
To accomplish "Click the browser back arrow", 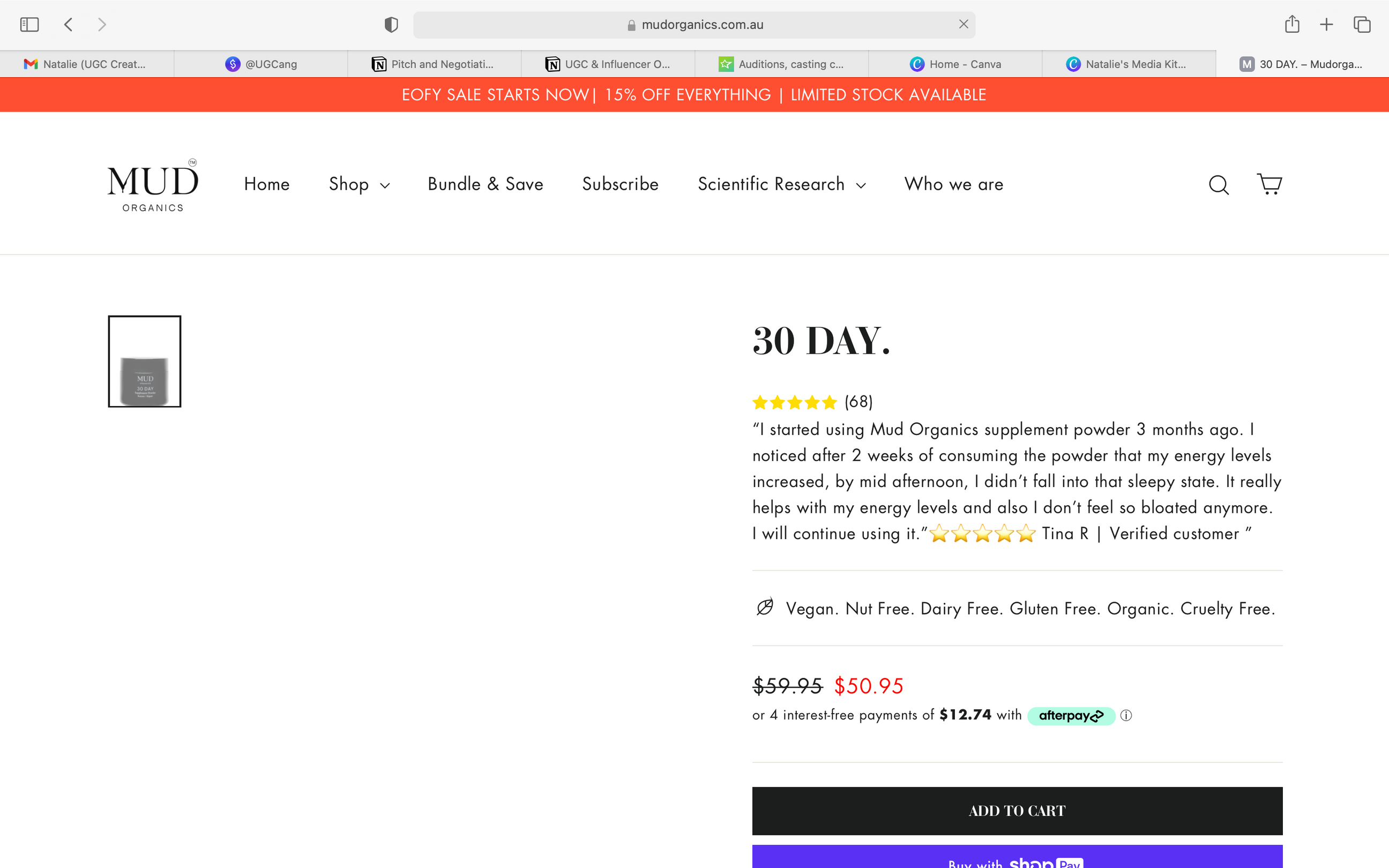I will coord(68,25).
